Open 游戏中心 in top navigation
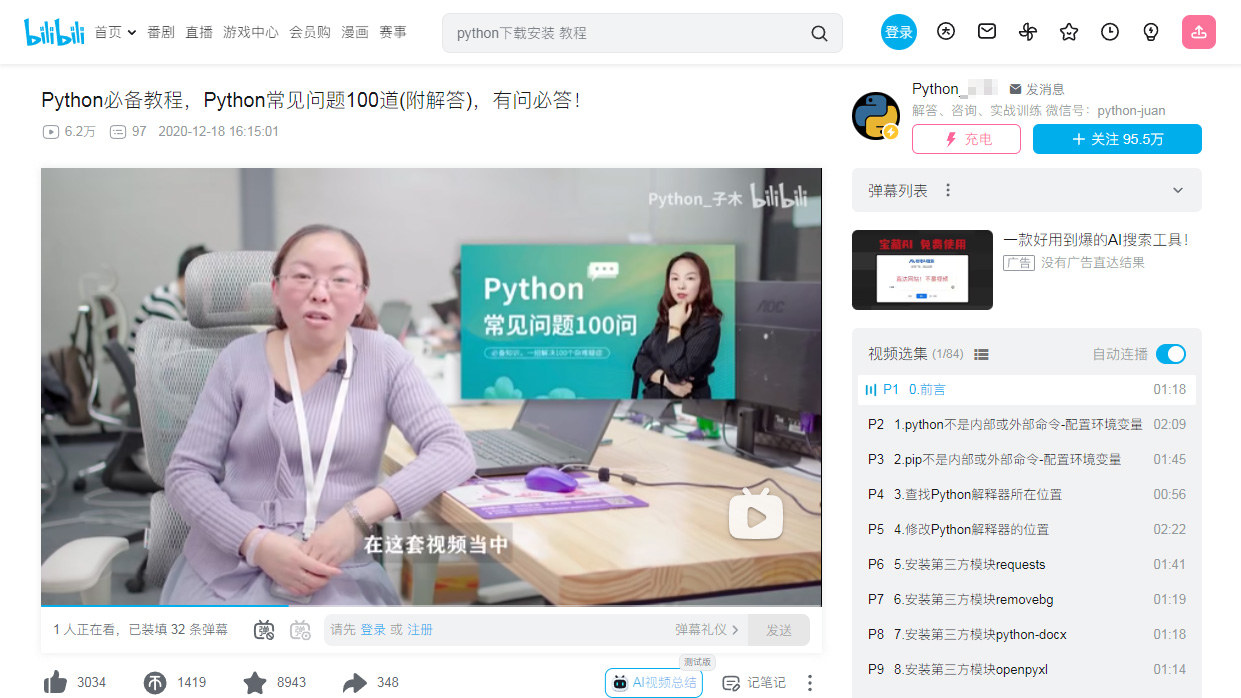 click(x=250, y=32)
